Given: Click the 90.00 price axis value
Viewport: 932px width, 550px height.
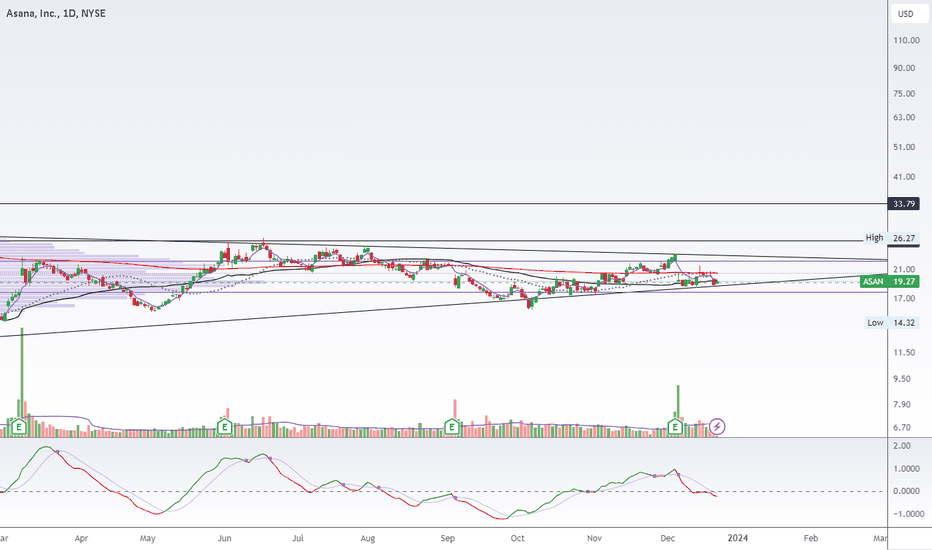Looking at the screenshot, I should point(904,68).
